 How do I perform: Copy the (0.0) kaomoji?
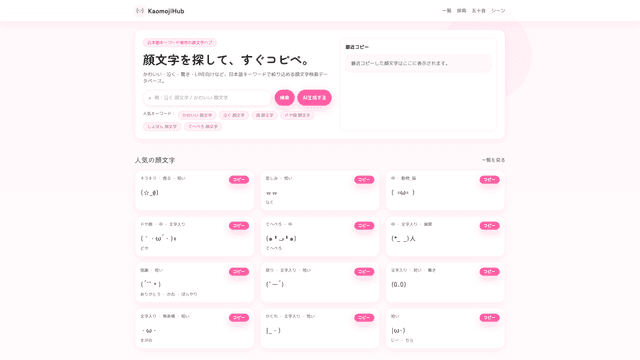pyautogui.click(x=489, y=272)
